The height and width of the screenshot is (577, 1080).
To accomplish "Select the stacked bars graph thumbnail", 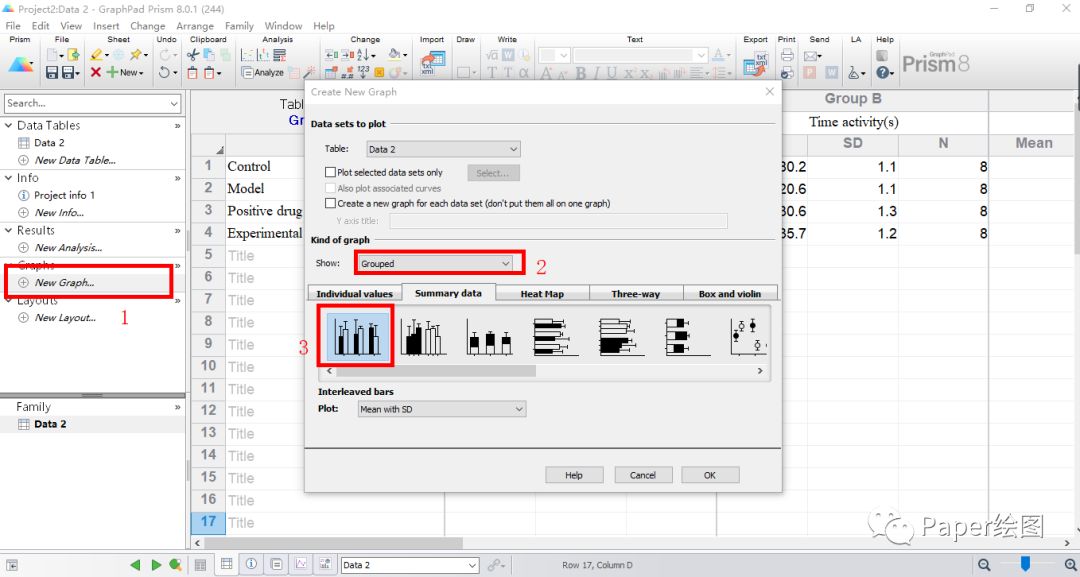I will tap(489, 337).
